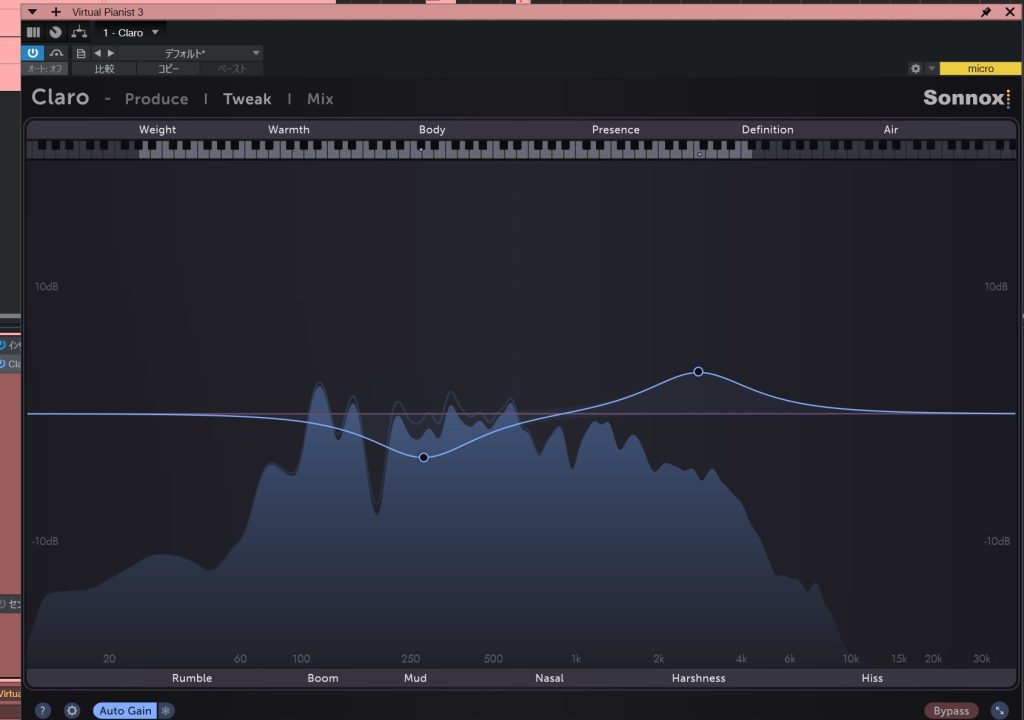This screenshot has height=720, width=1024.
Task: Toggle the Bypass button
Action: [951, 711]
